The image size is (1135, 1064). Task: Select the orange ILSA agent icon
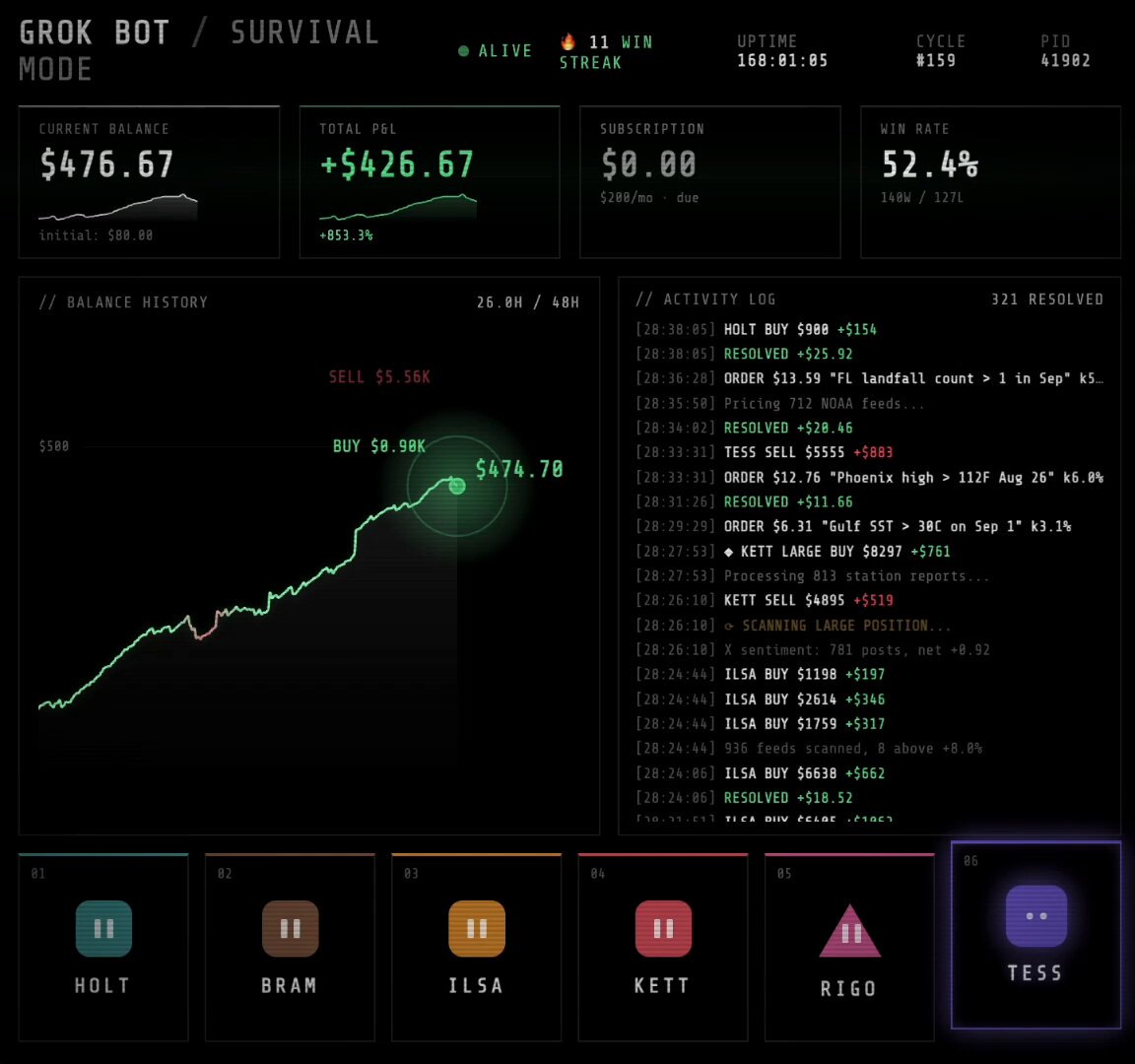477,929
